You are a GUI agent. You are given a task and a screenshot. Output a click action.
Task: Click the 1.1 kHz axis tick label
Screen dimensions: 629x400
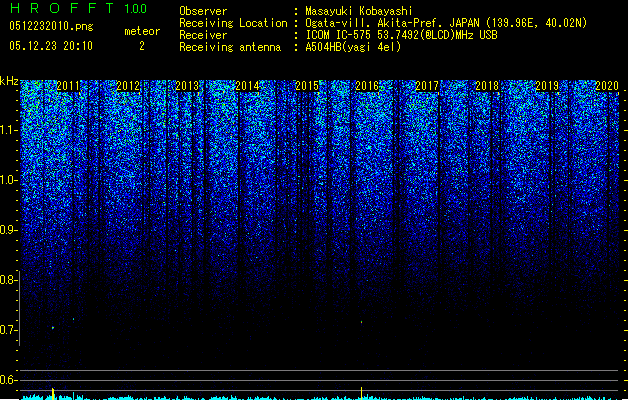9,130
